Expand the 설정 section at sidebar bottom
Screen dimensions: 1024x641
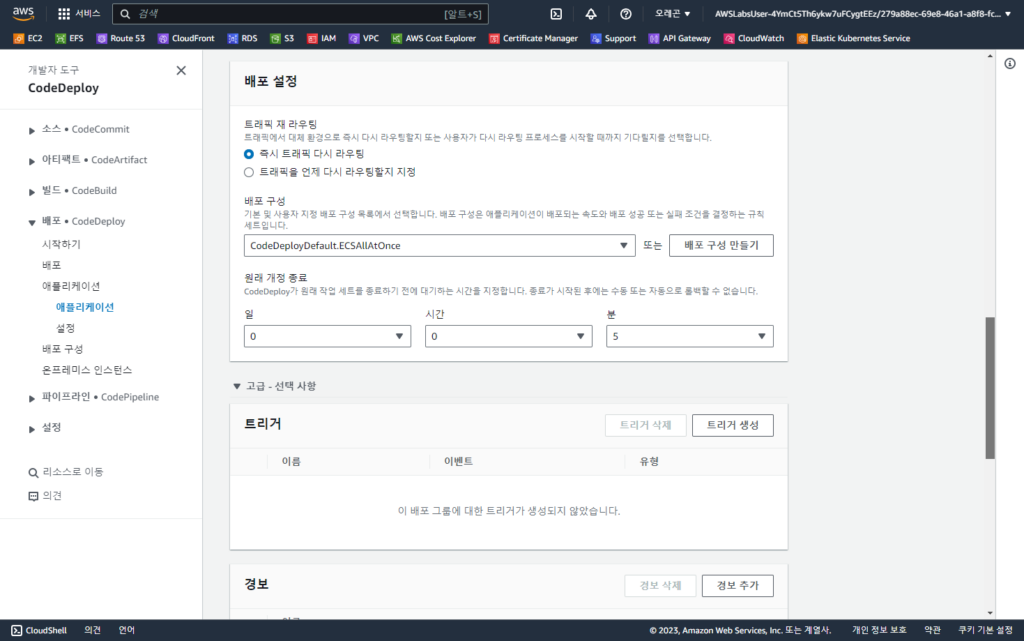[31, 429]
